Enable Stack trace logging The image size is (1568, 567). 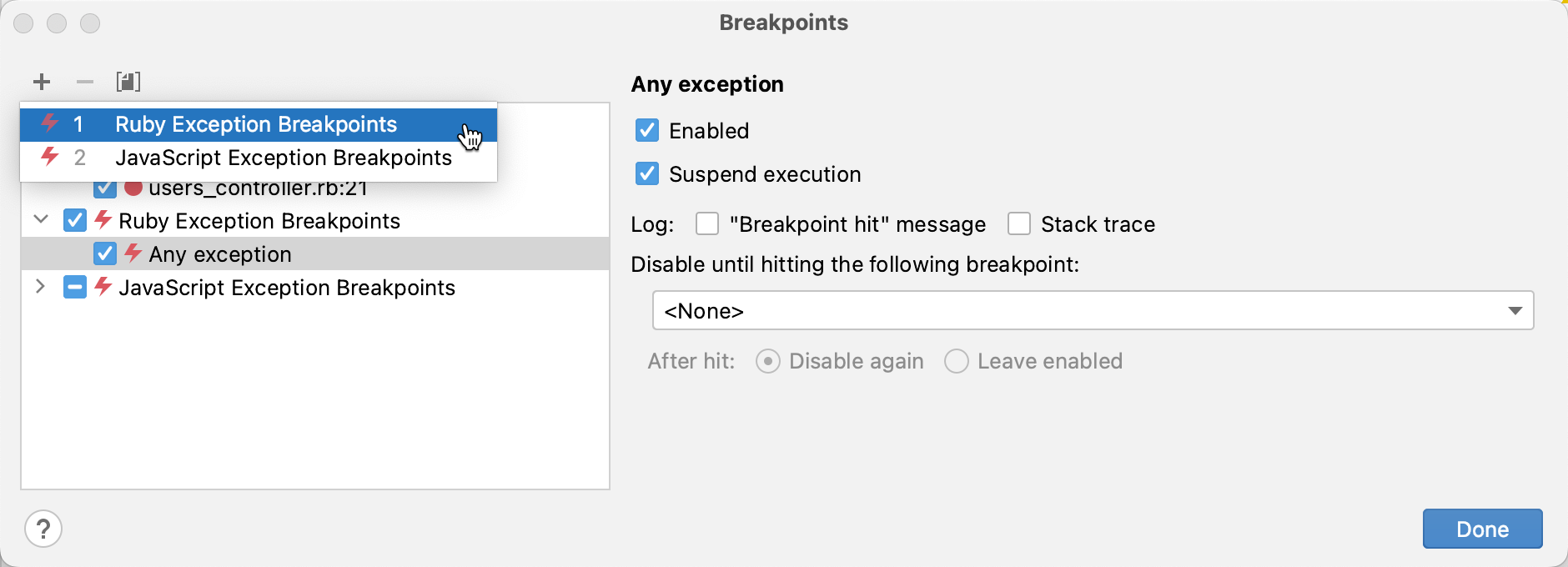coord(1020,223)
